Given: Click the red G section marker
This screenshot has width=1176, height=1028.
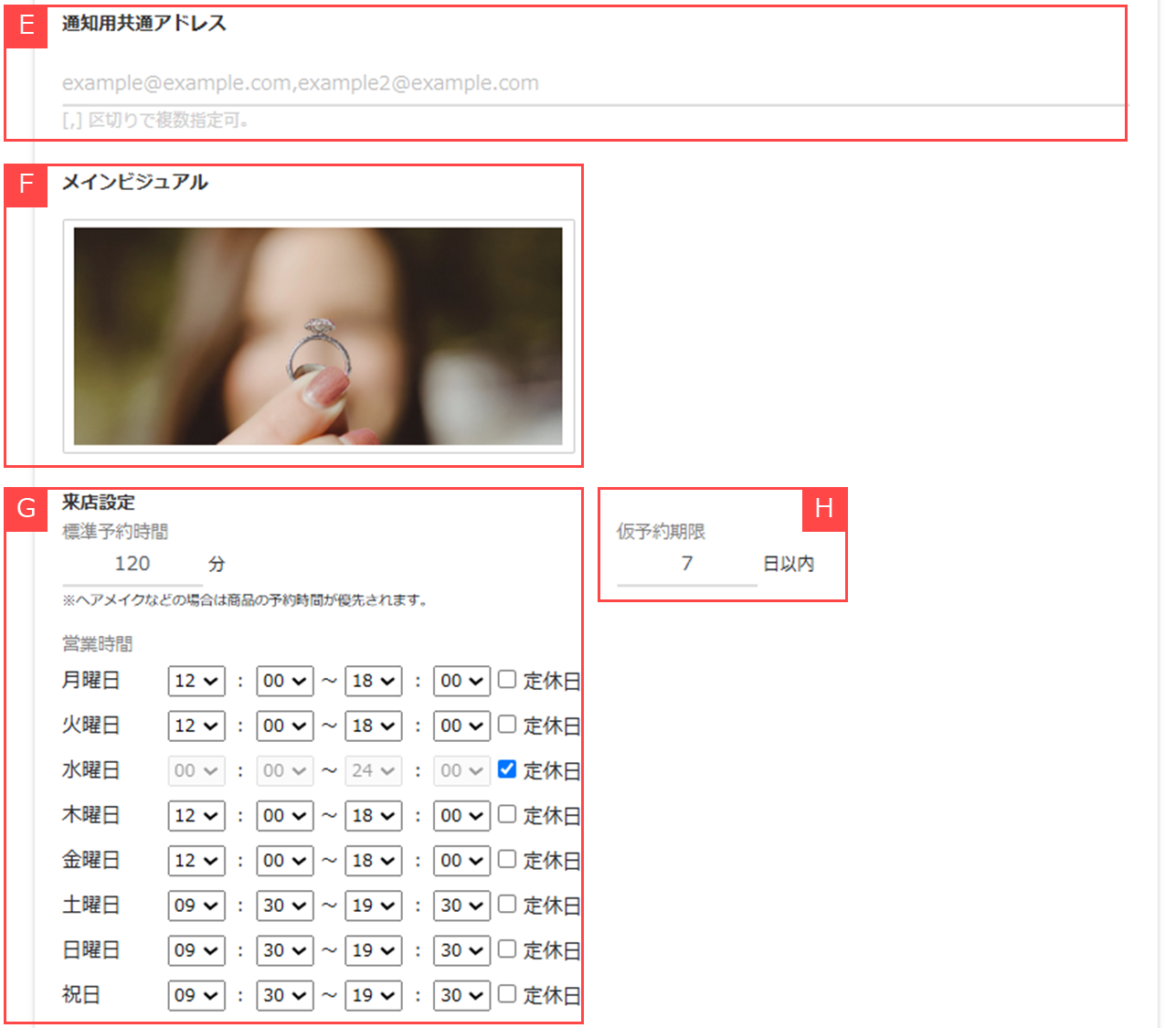Looking at the screenshot, I should pos(26,508).
